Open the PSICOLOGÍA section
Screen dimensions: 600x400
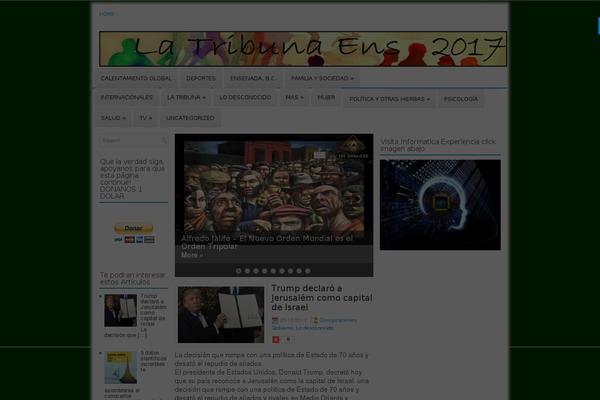(461, 99)
